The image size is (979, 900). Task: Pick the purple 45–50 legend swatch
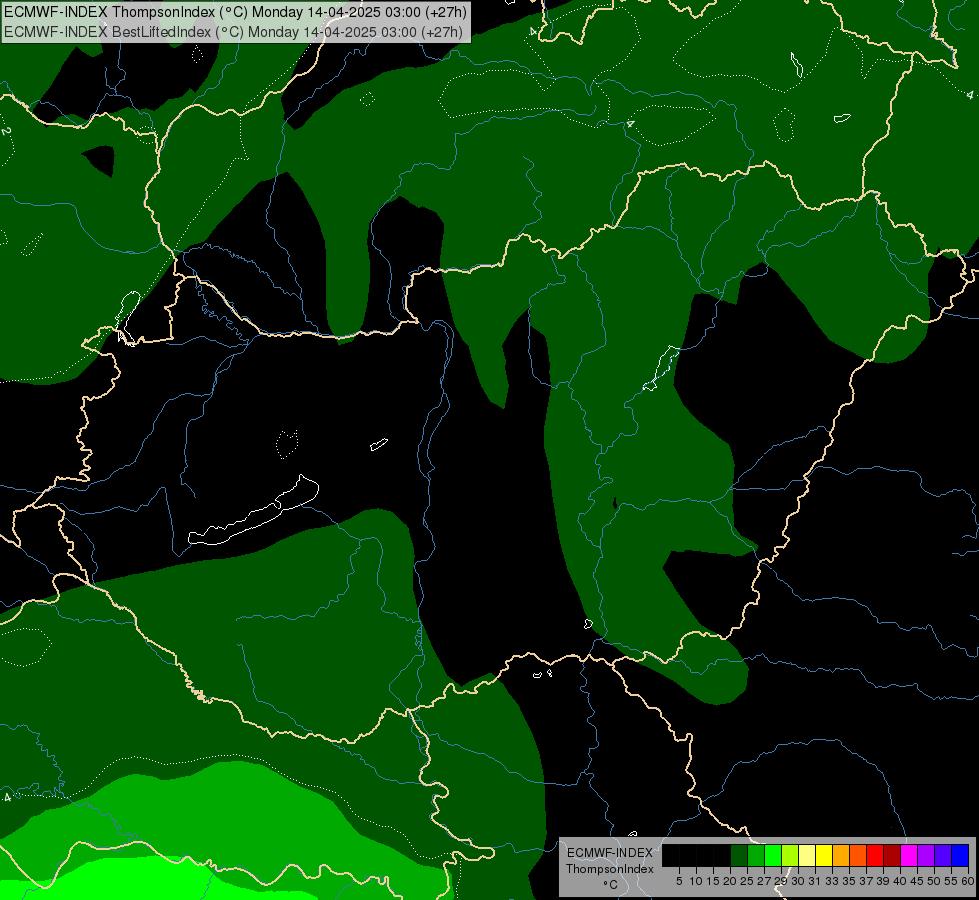pyautogui.click(x=926, y=855)
